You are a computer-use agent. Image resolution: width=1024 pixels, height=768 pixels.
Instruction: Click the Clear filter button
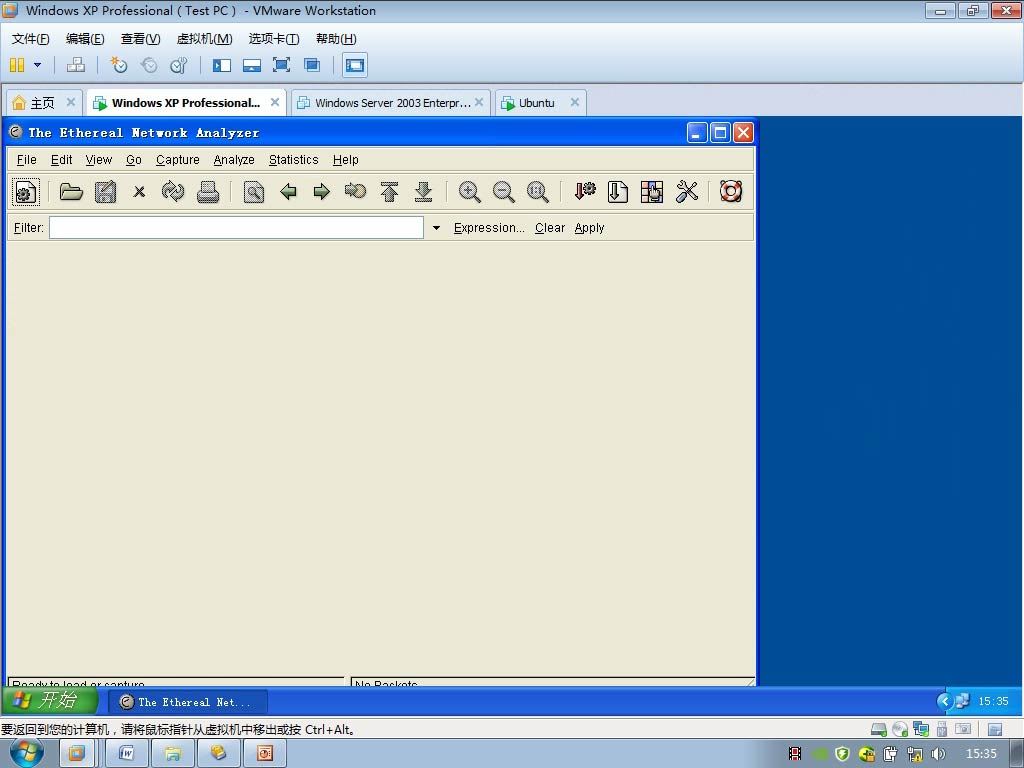coord(550,228)
